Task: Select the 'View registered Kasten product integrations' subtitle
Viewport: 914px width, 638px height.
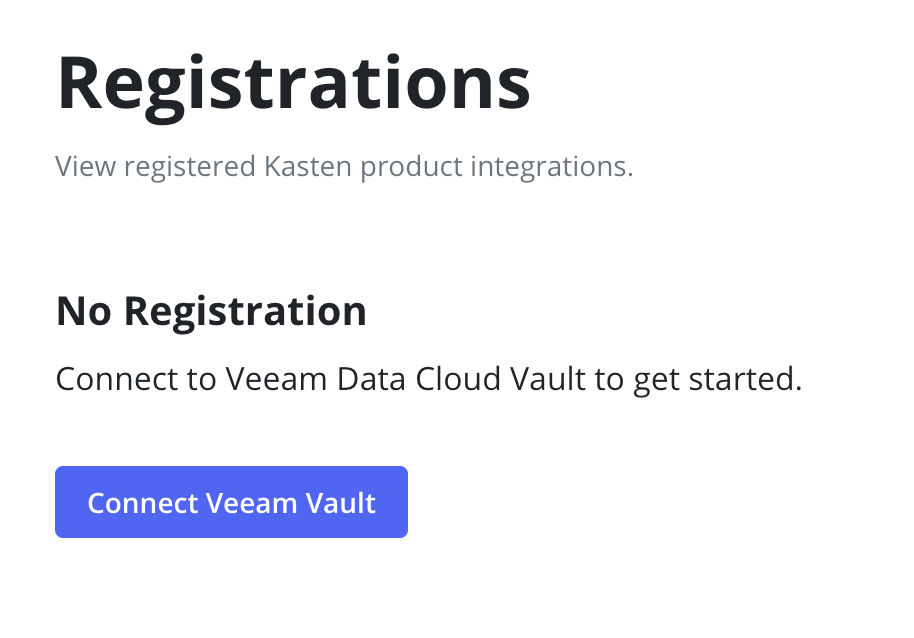Action: 344,166
